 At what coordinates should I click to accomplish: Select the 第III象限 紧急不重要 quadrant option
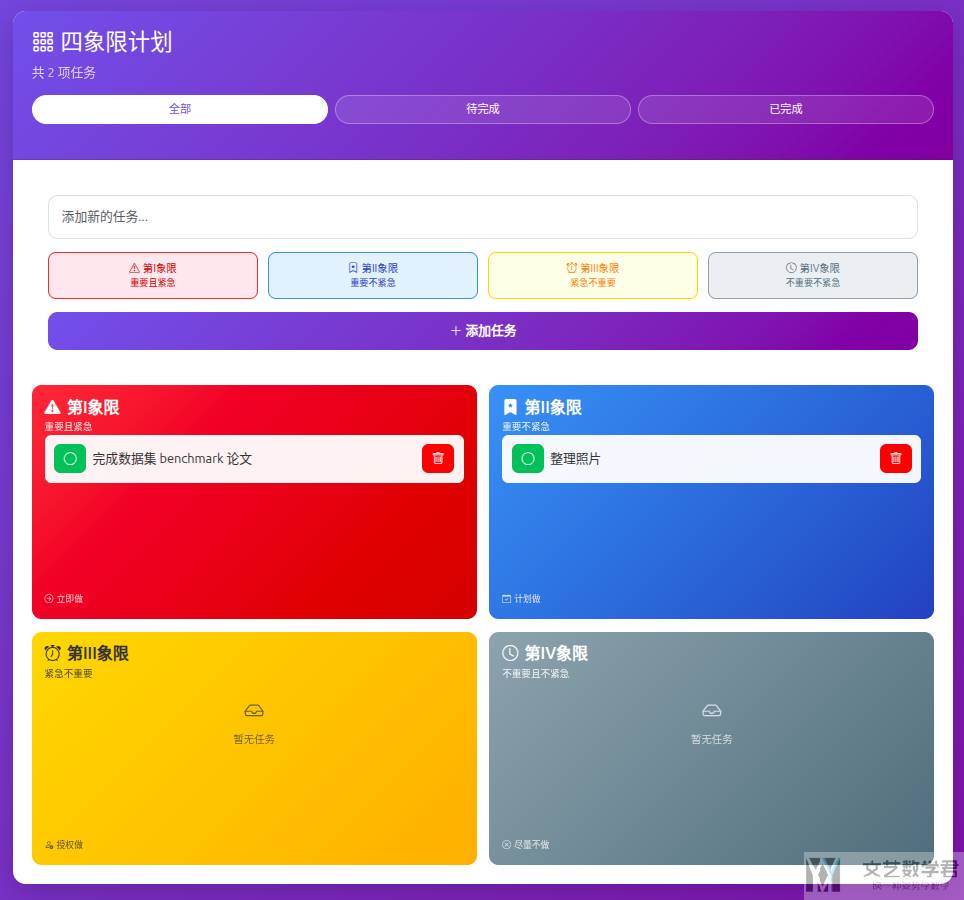click(592, 275)
